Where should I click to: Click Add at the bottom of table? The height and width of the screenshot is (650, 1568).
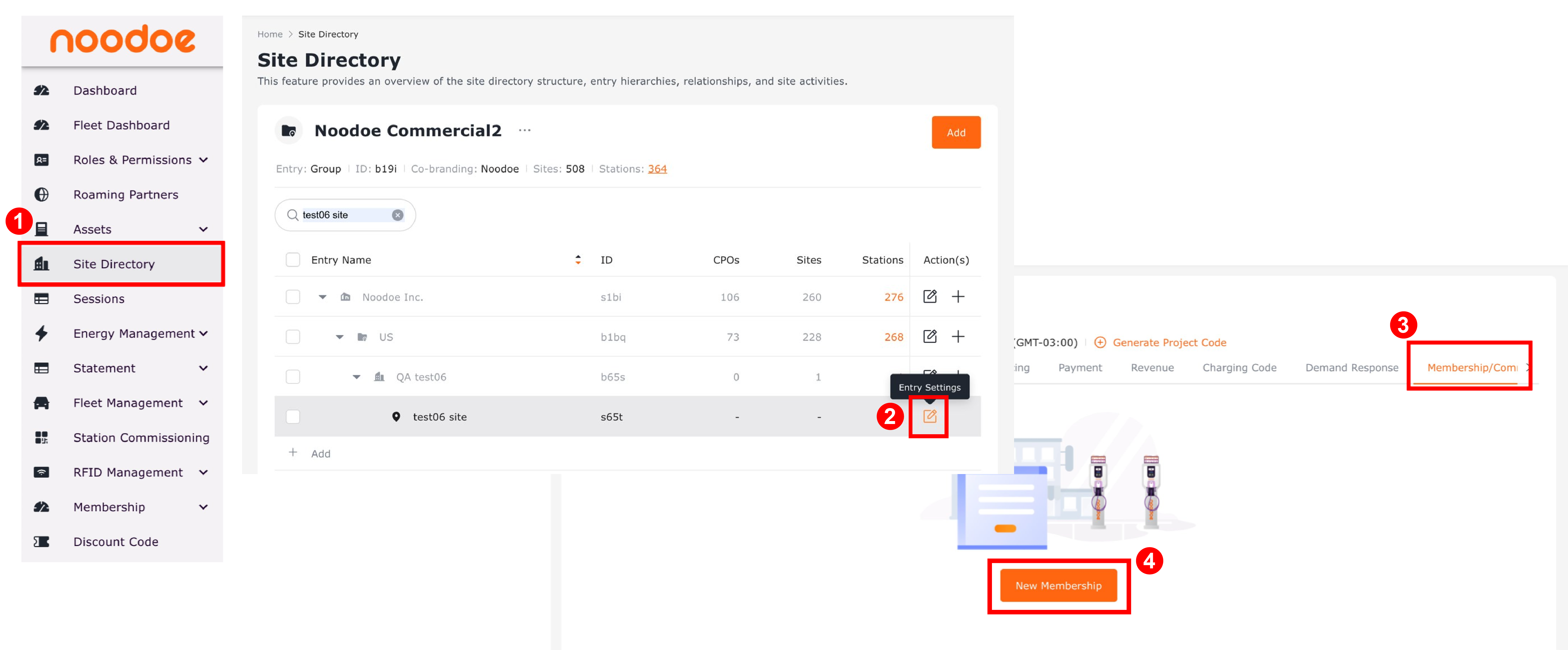coord(321,454)
